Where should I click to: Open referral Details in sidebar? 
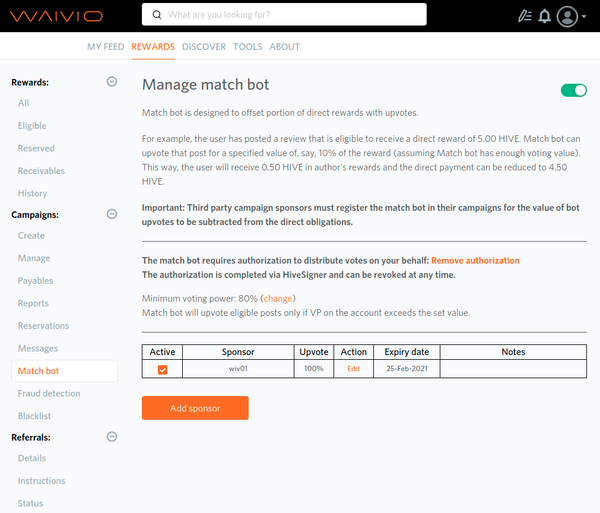click(x=32, y=458)
